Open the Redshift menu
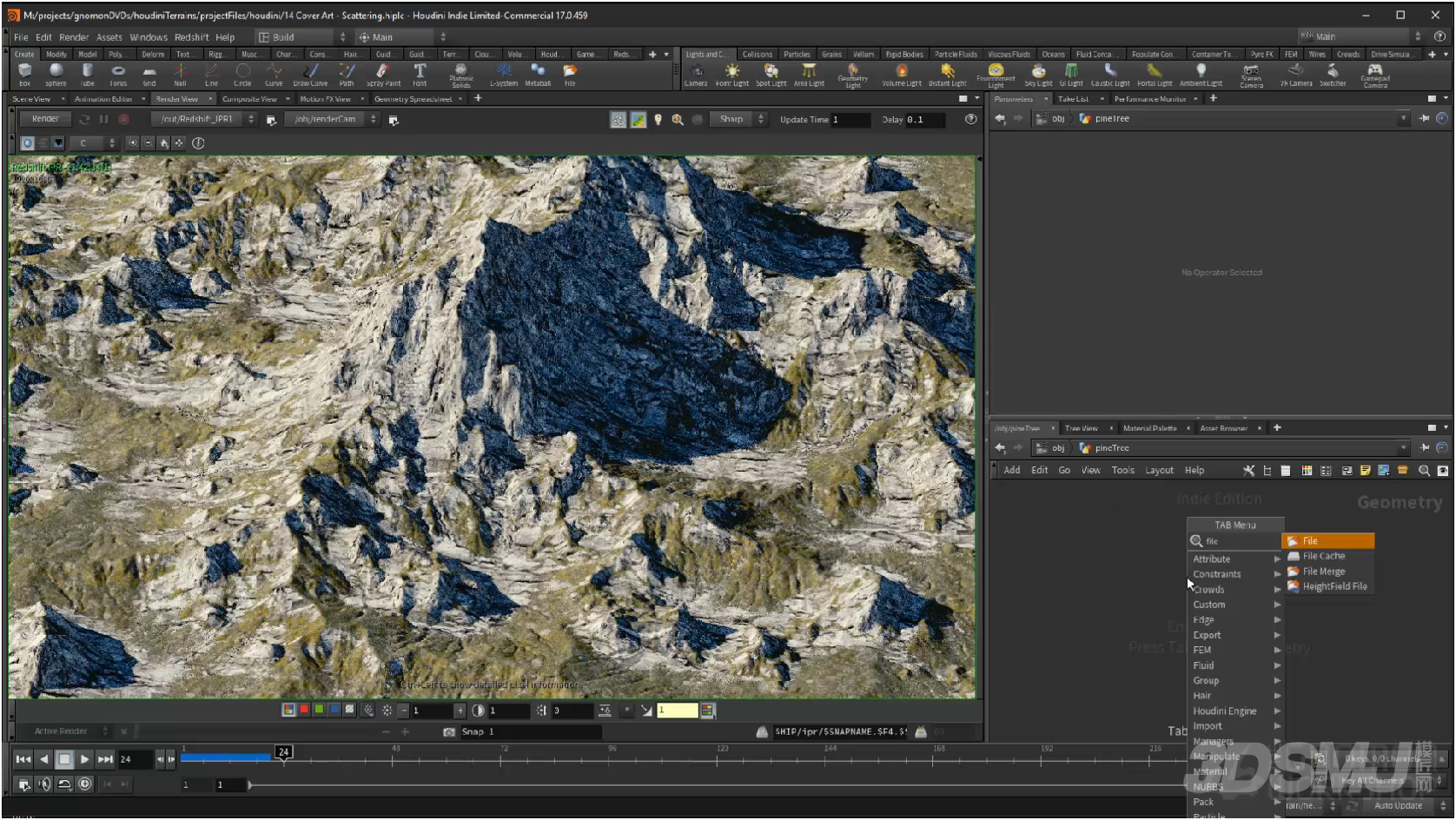The image size is (1456, 820). 191,37
